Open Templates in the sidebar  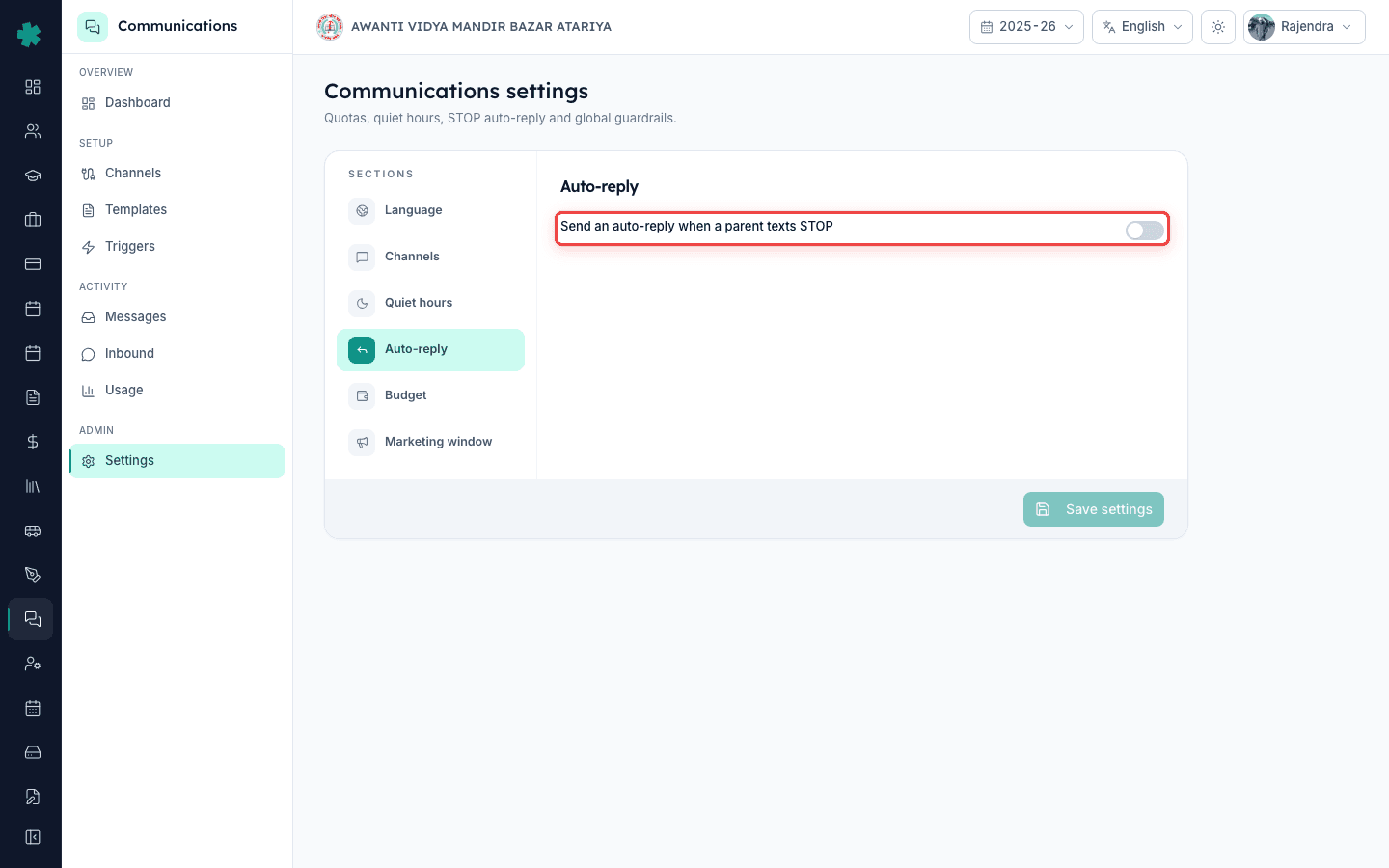(x=177, y=210)
